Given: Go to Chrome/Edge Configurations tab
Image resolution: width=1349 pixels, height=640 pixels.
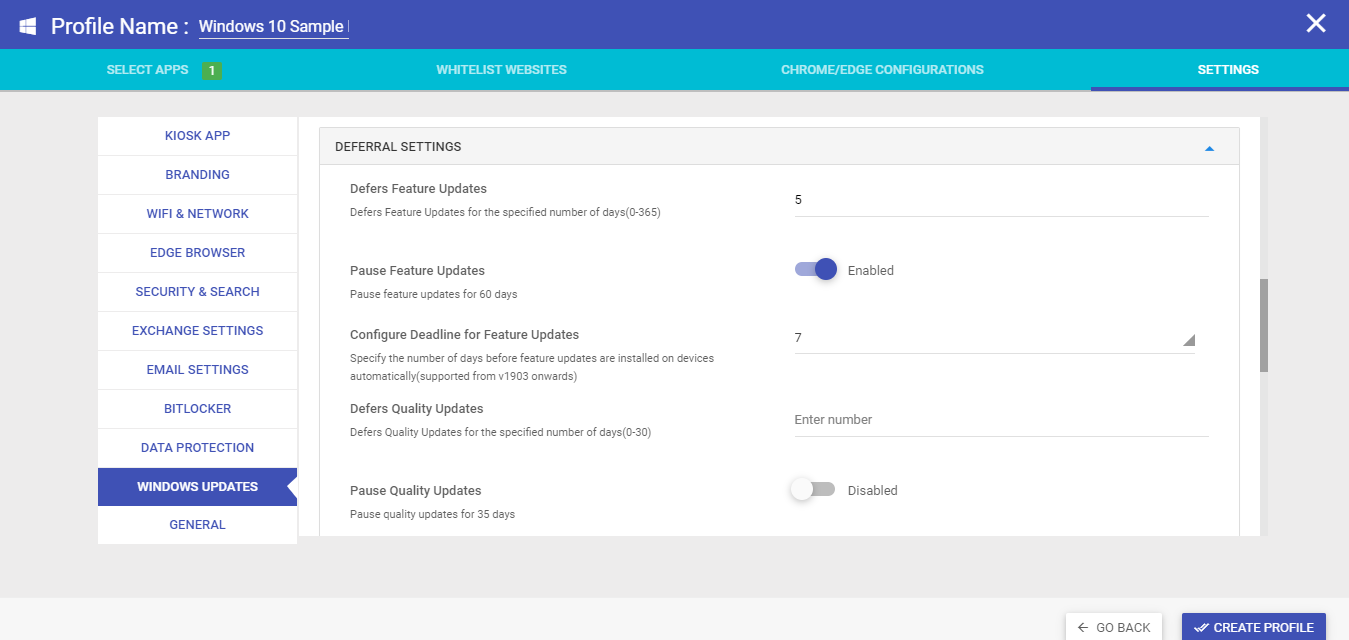Looking at the screenshot, I should (882, 70).
